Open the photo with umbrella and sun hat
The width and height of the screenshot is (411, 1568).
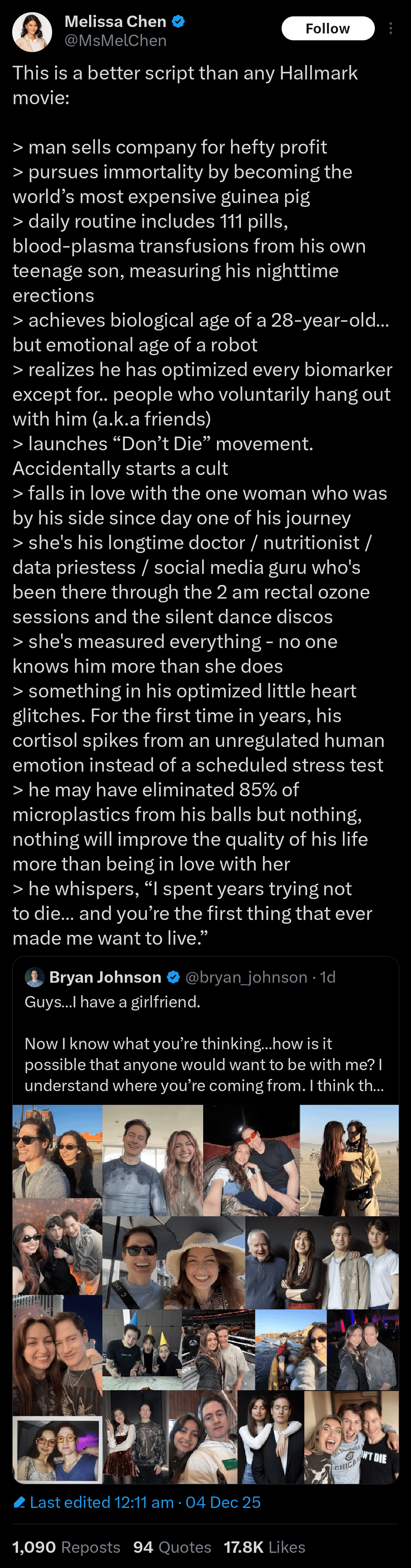click(174, 1263)
